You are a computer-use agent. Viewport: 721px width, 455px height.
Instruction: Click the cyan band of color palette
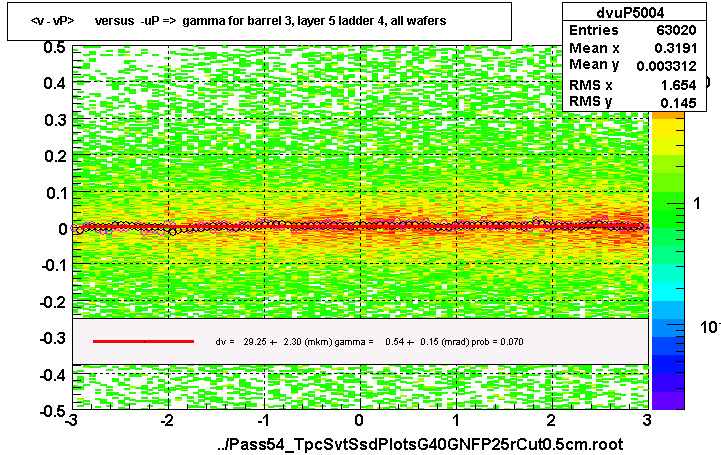(x=668, y=292)
